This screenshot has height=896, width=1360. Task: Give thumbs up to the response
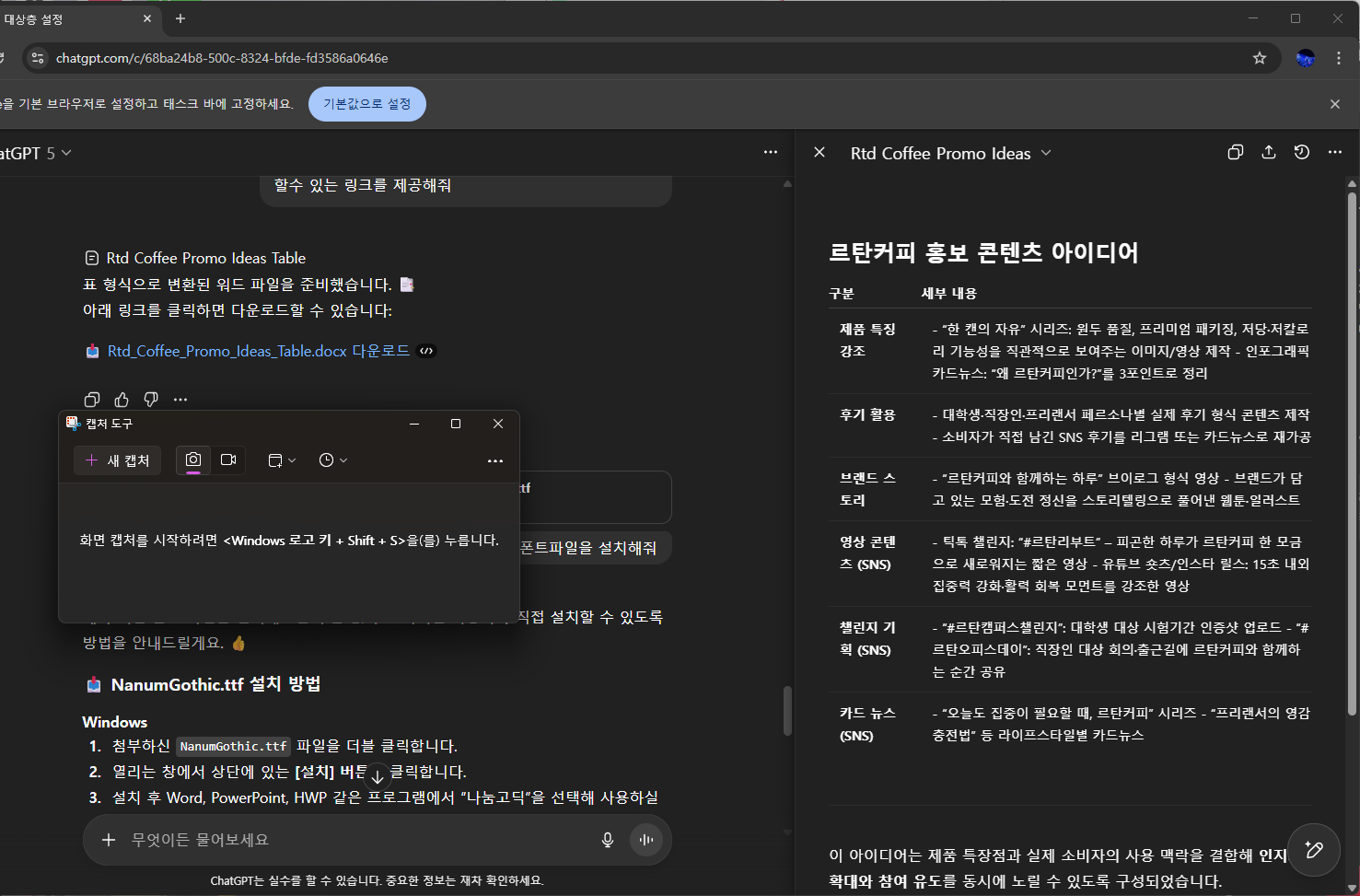pos(122,400)
